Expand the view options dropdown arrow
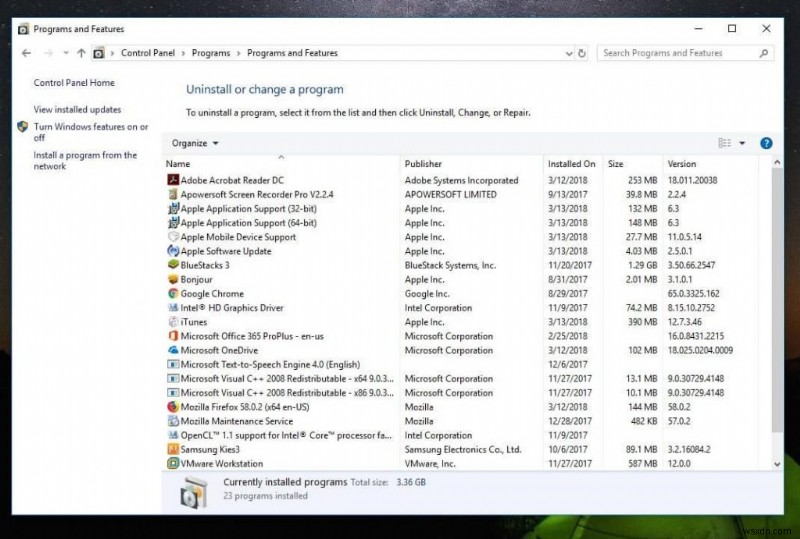This screenshot has width=800, height=539. [x=742, y=143]
